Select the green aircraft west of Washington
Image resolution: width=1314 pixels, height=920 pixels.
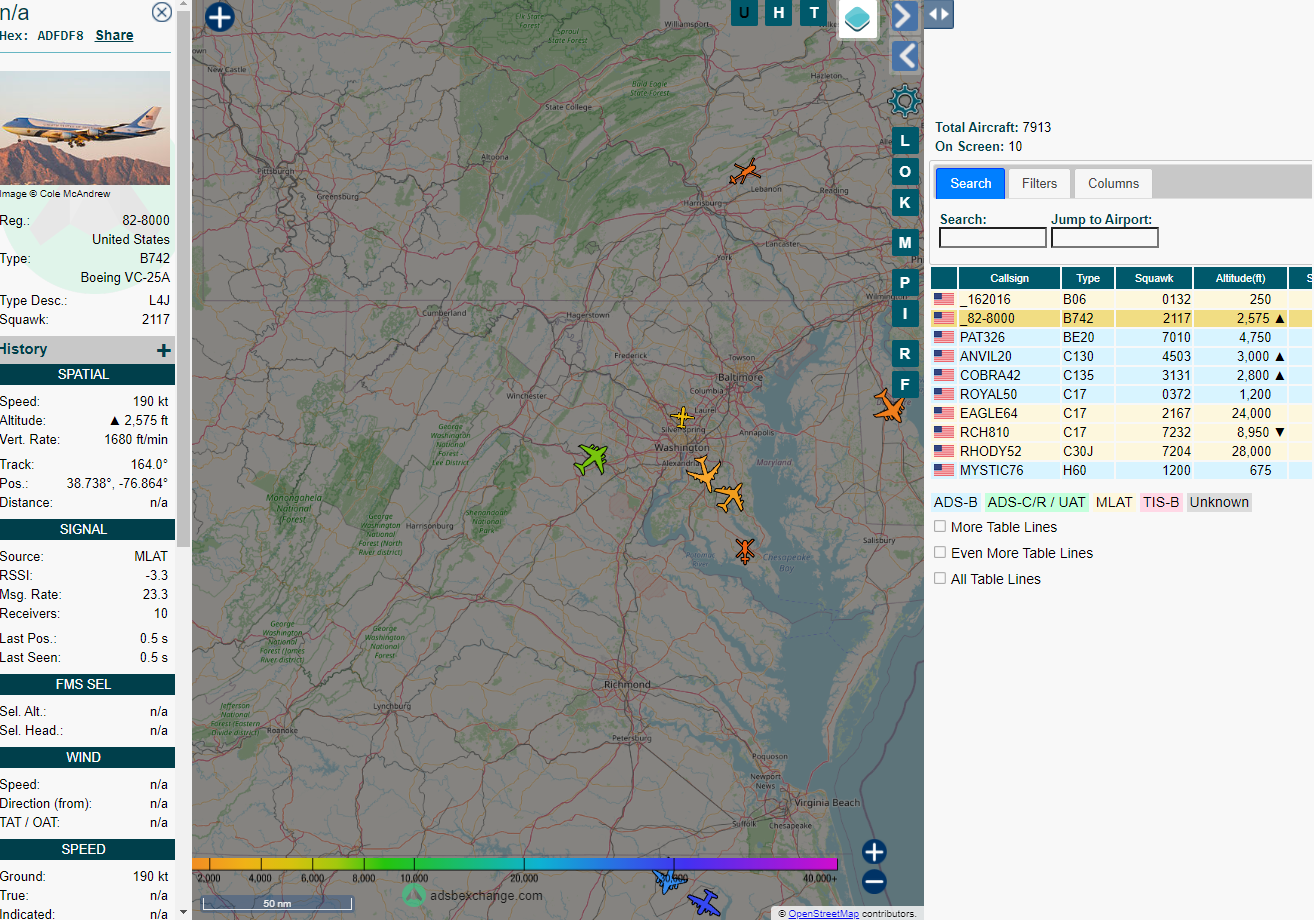click(x=592, y=459)
